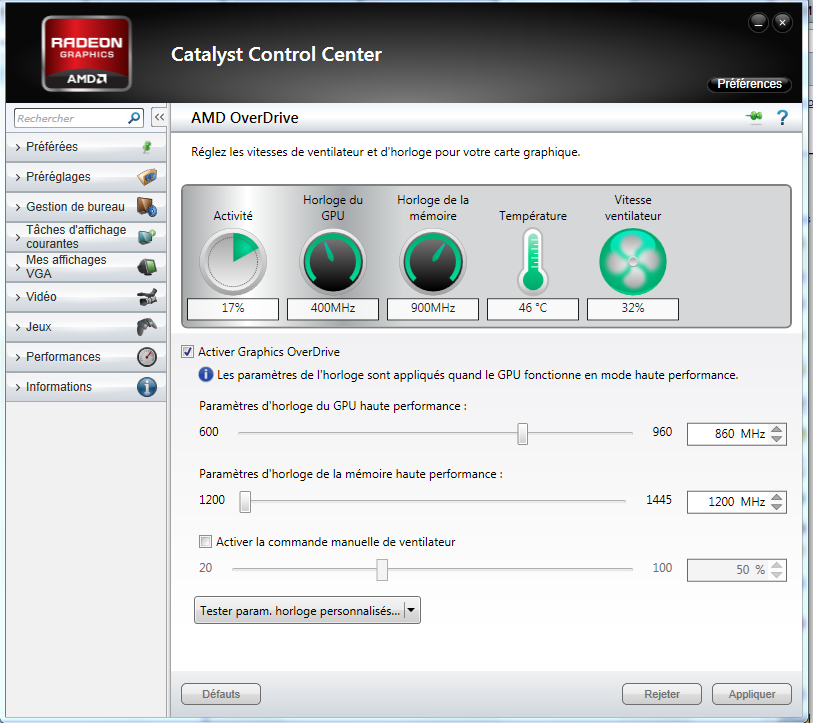Click the Vitesse ventilateur fan icon
The image size is (813, 723).
click(633, 262)
